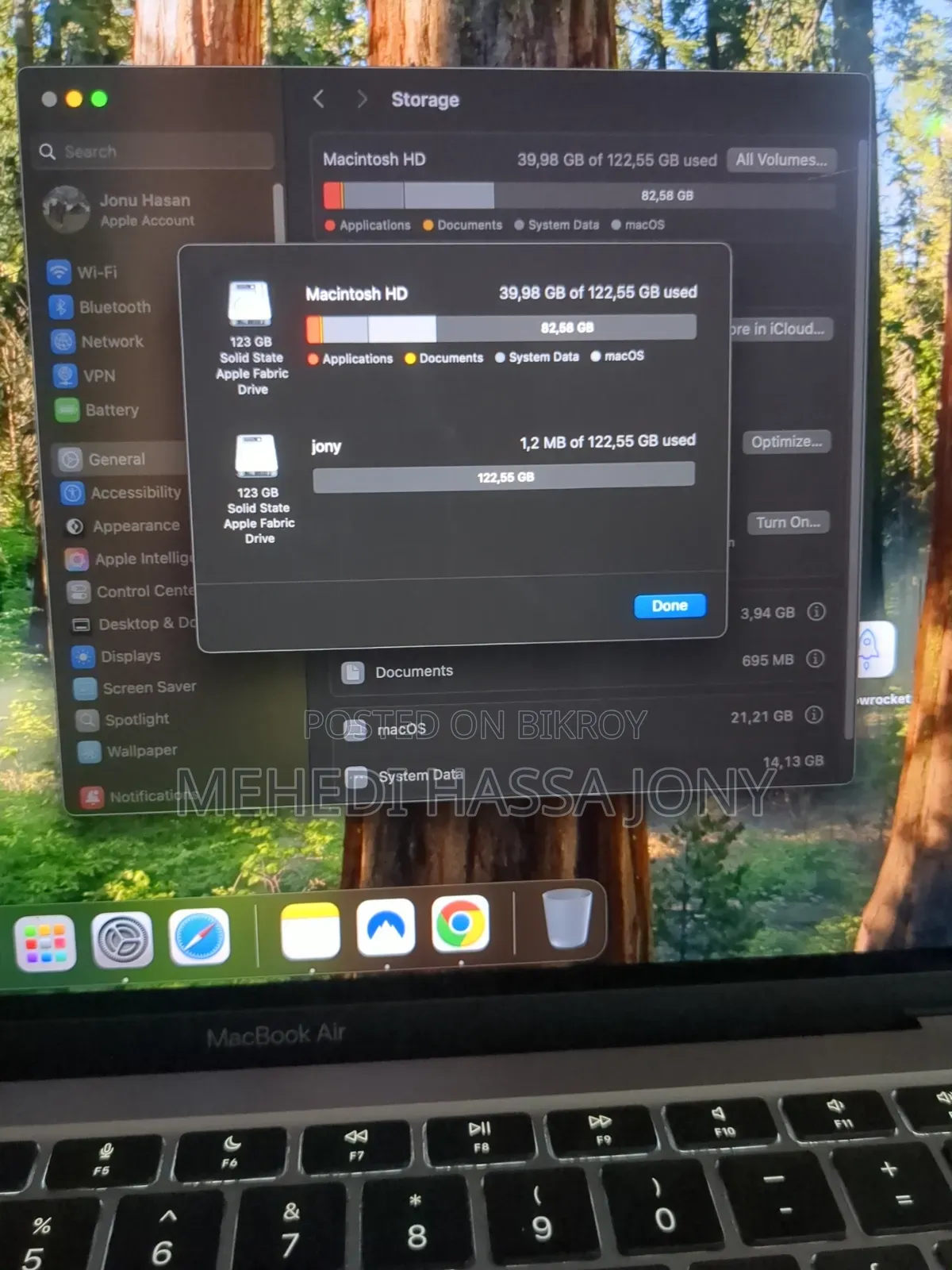Click Macintosh HD usage bar in dialog
Image resolution: width=952 pixels, height=1270 pixels.
click(501, 328)
